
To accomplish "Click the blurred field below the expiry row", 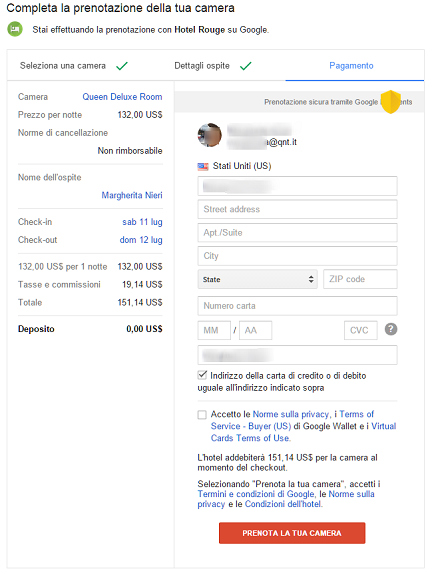I will click(297, 355).
